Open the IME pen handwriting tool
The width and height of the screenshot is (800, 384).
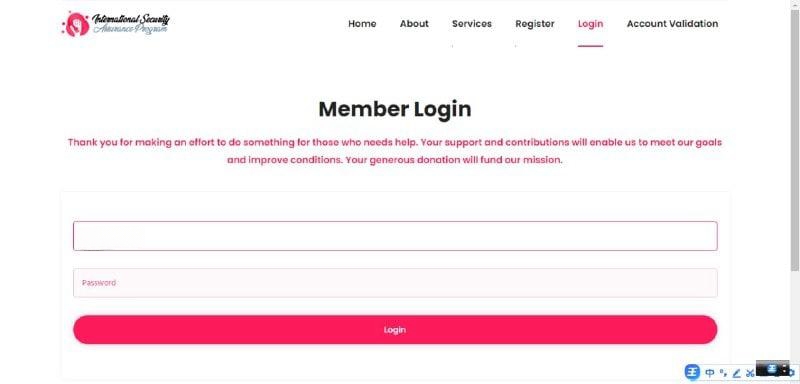pyautogui.click(x=737, y=373)
